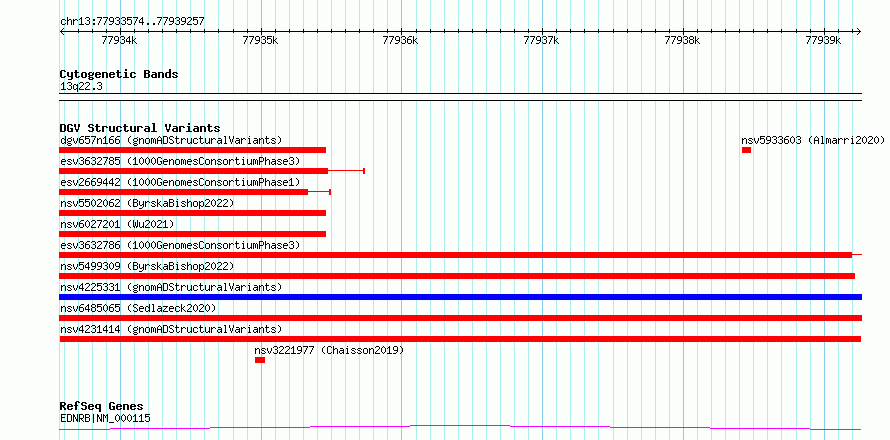
Task: Click the 77934k ruler tick label
Action: 119,40
